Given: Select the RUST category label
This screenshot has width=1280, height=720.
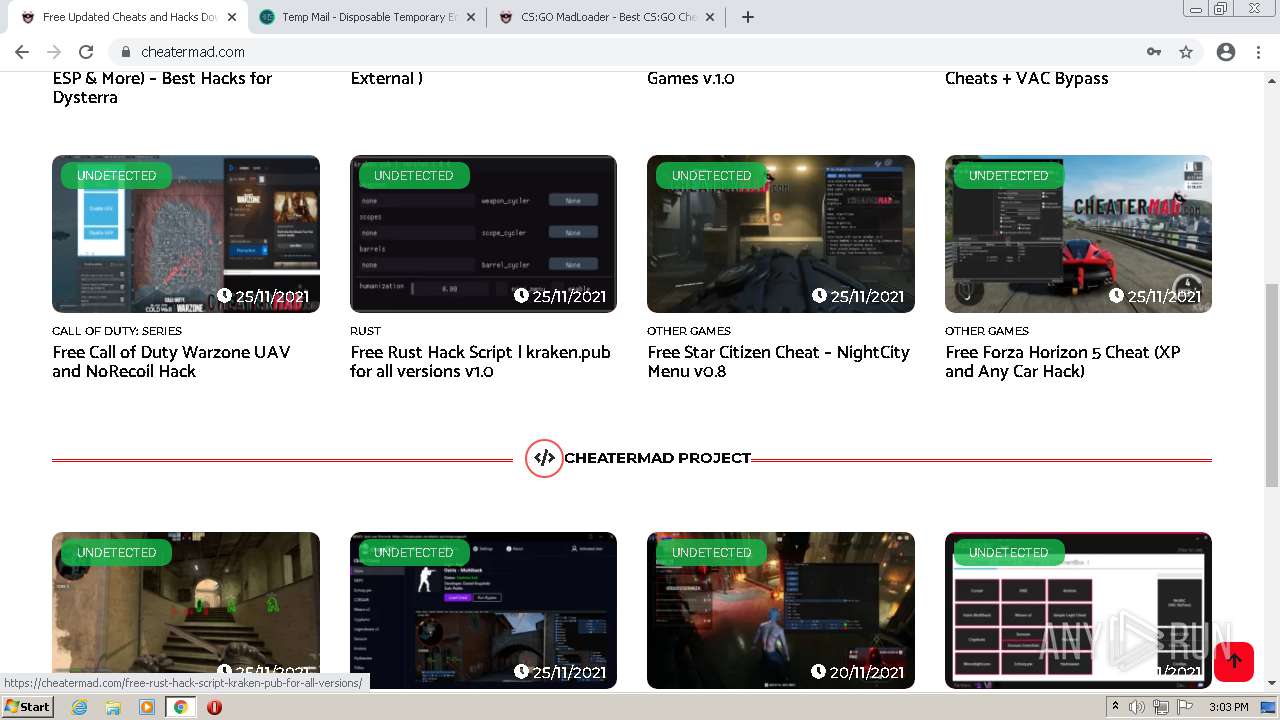Looking at the screenshot, I should 365,331.
